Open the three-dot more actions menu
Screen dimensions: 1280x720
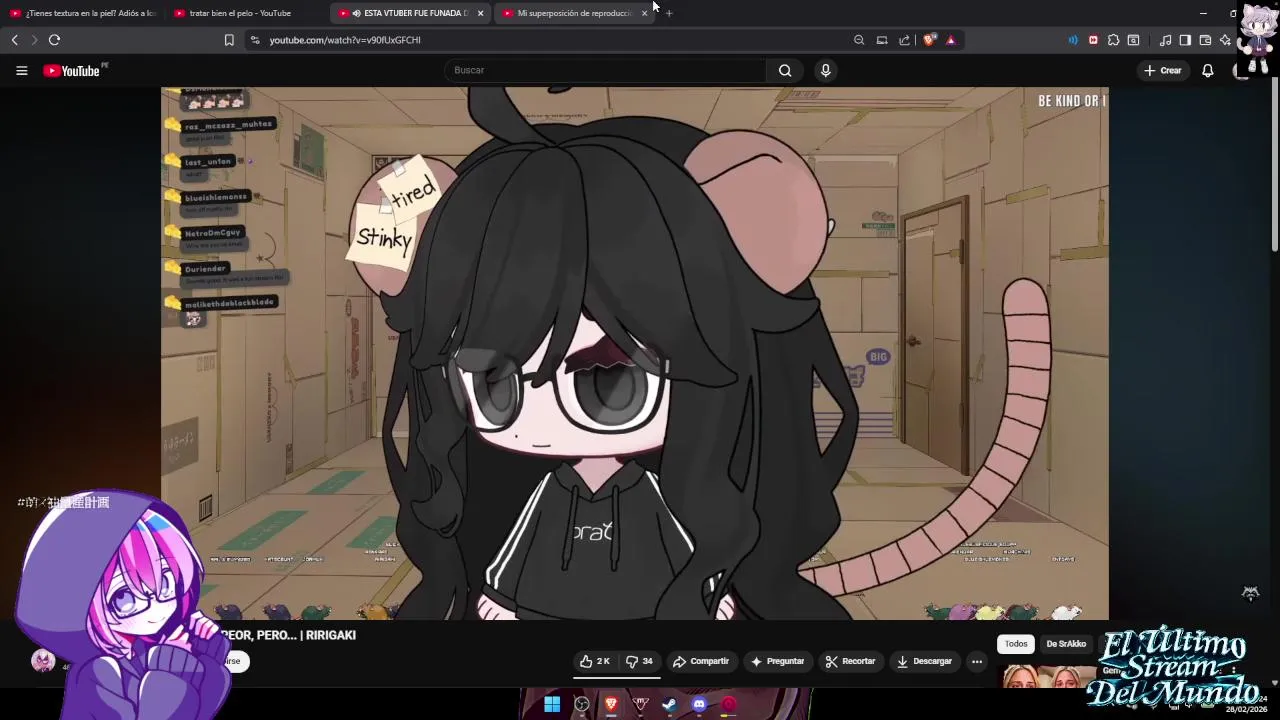click(x=977, y=661)
